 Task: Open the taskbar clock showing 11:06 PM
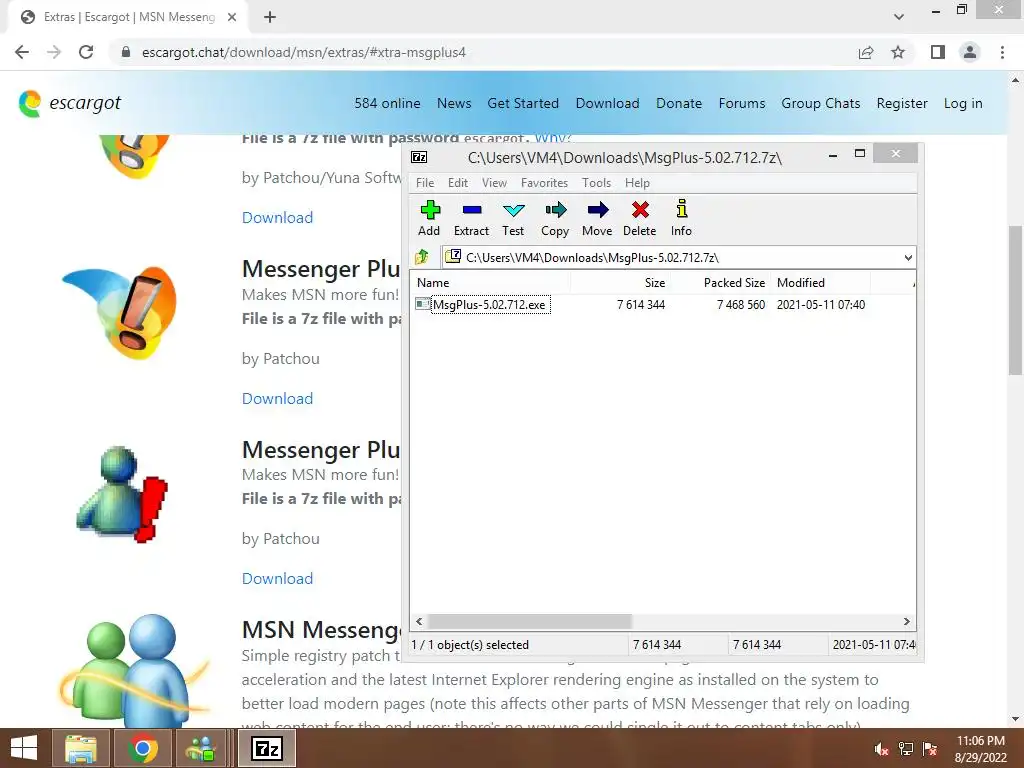(981, 749)
